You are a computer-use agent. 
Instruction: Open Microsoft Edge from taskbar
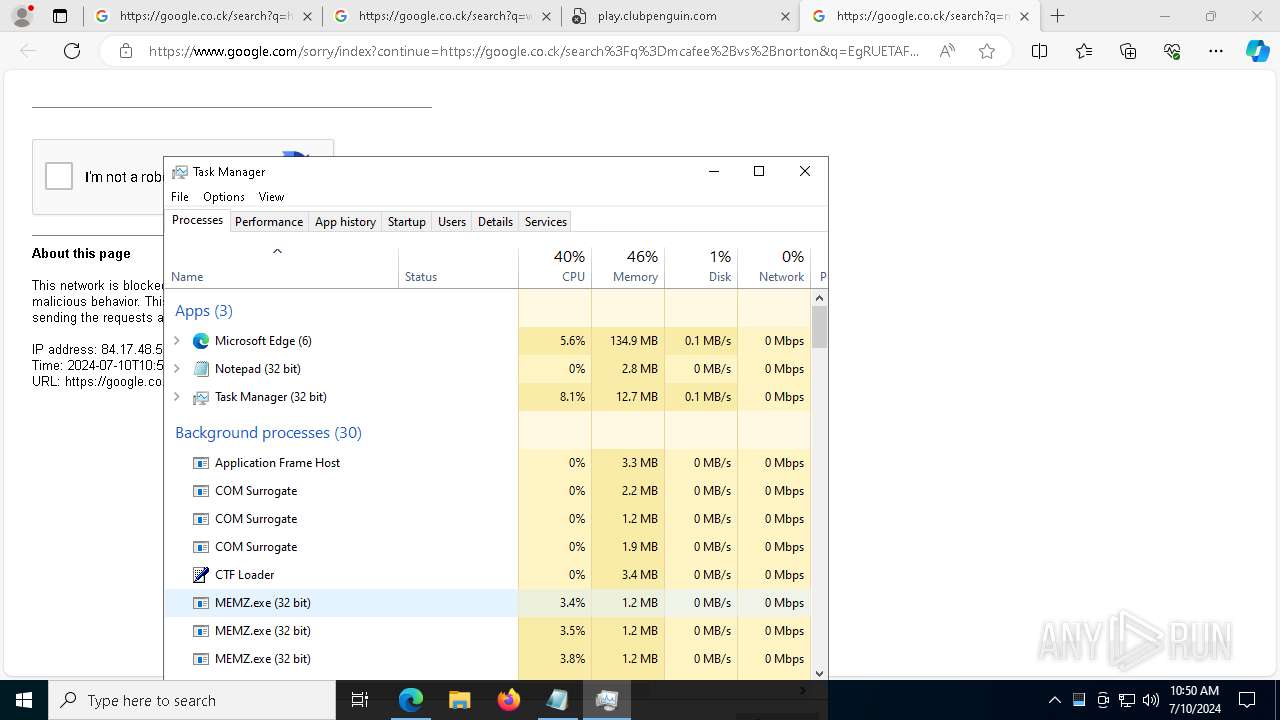[x=411, y=700]
